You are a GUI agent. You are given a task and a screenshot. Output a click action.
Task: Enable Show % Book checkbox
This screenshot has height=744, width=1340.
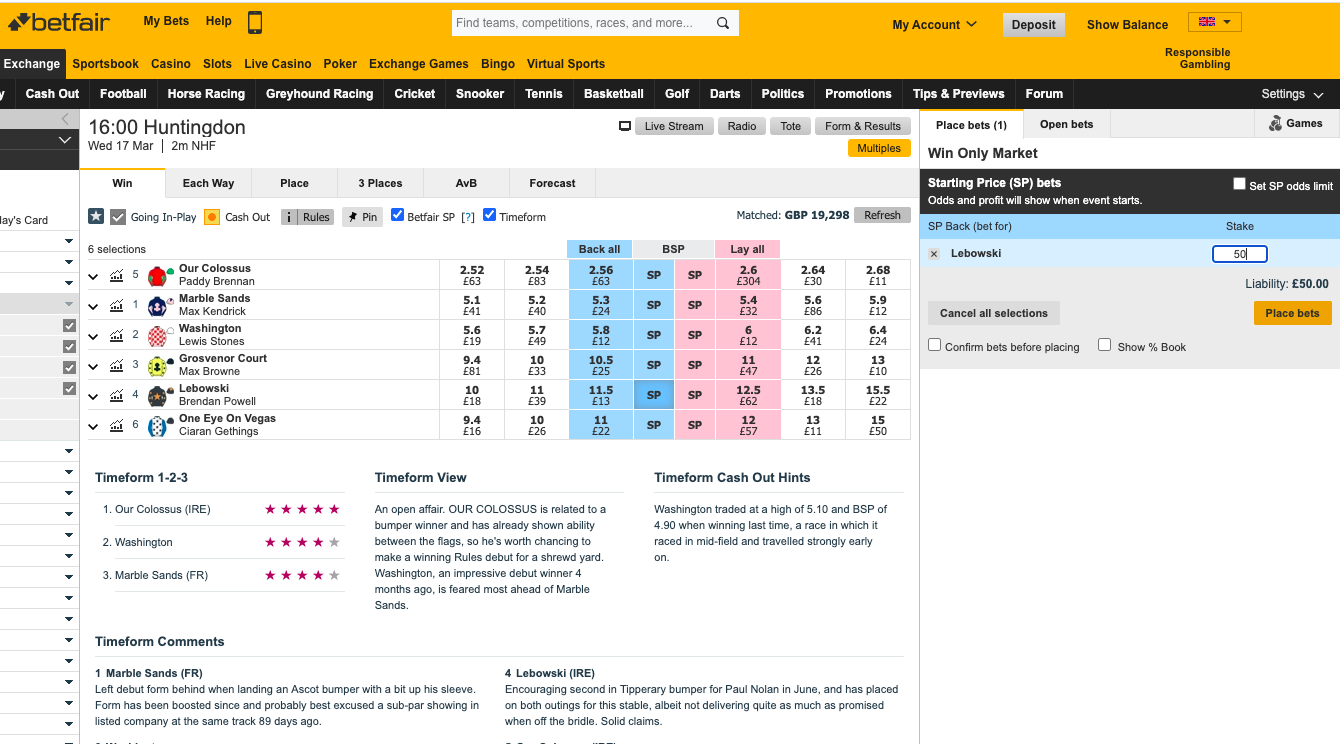(x=1104, y=345)
